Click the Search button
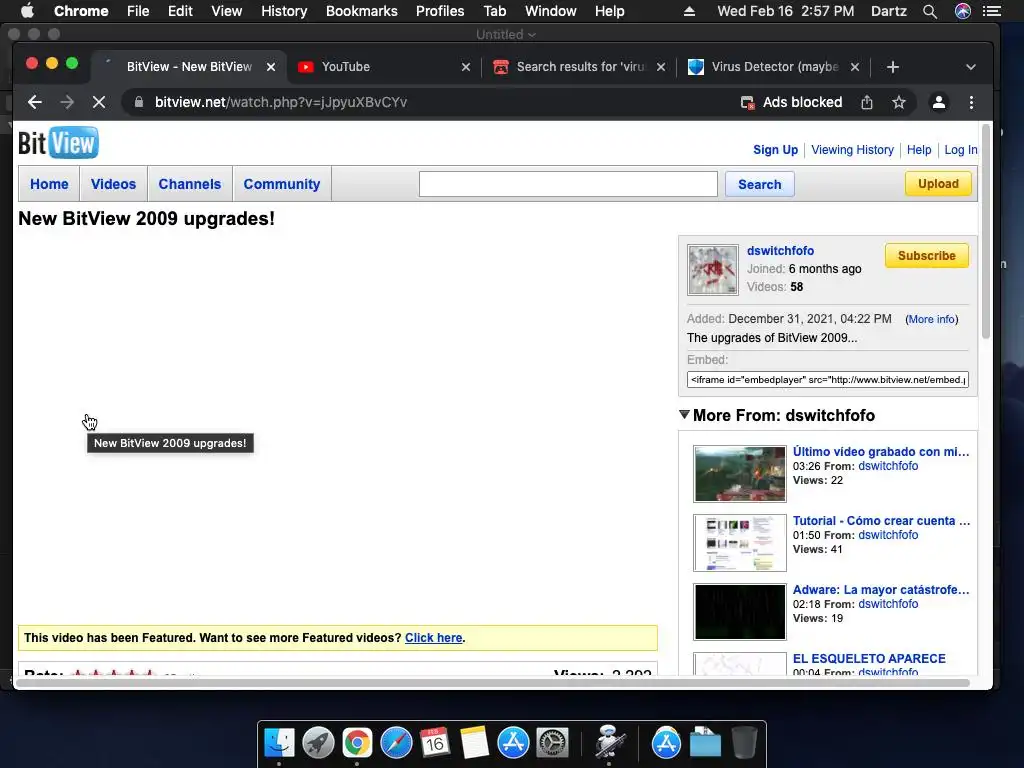 click(760, 184)
